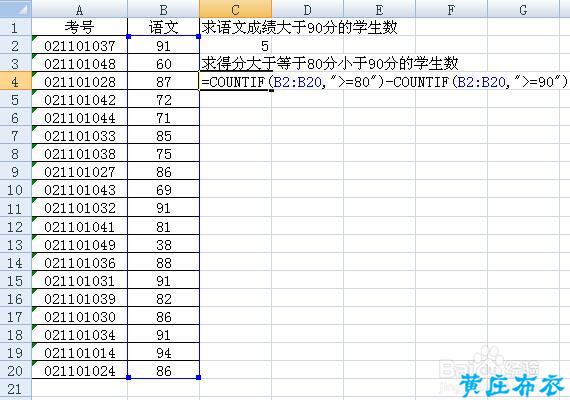Select column B header

click(x=163, y=9)
